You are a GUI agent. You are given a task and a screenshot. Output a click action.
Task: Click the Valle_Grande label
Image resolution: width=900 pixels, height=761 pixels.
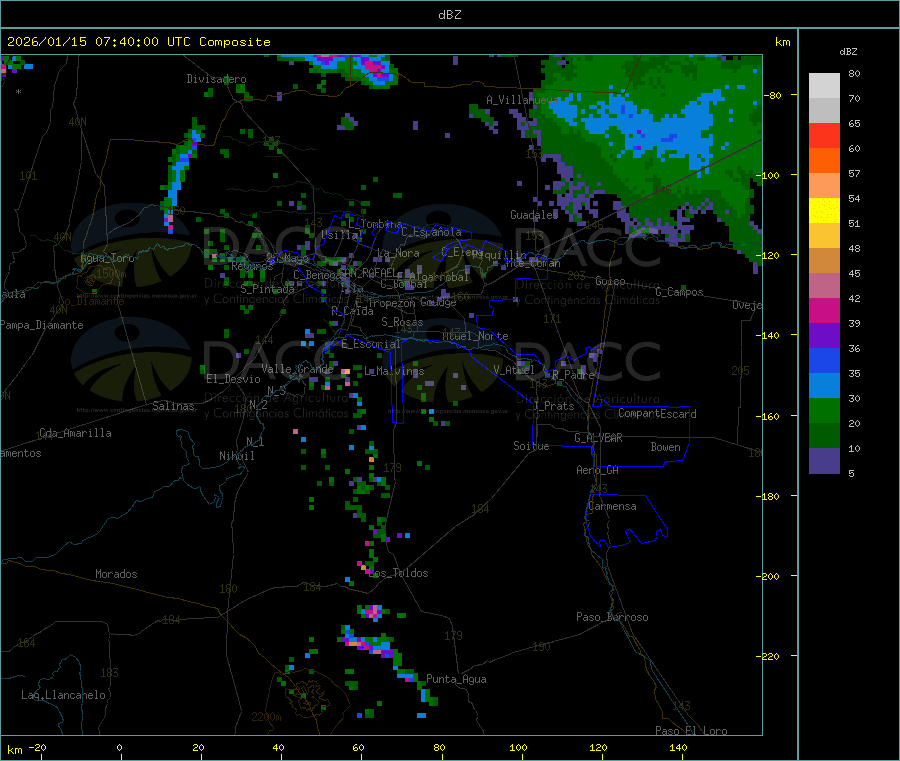[297, 369]
